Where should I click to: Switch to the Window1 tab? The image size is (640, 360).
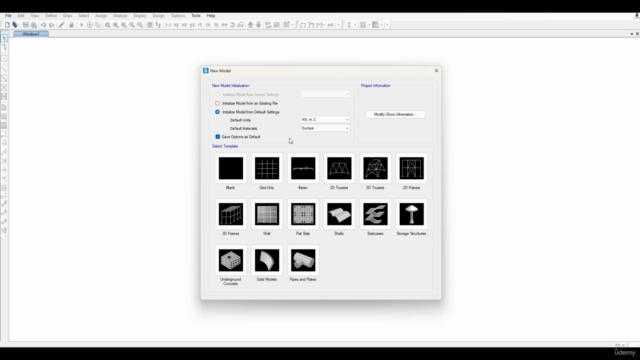click(31, 34)
